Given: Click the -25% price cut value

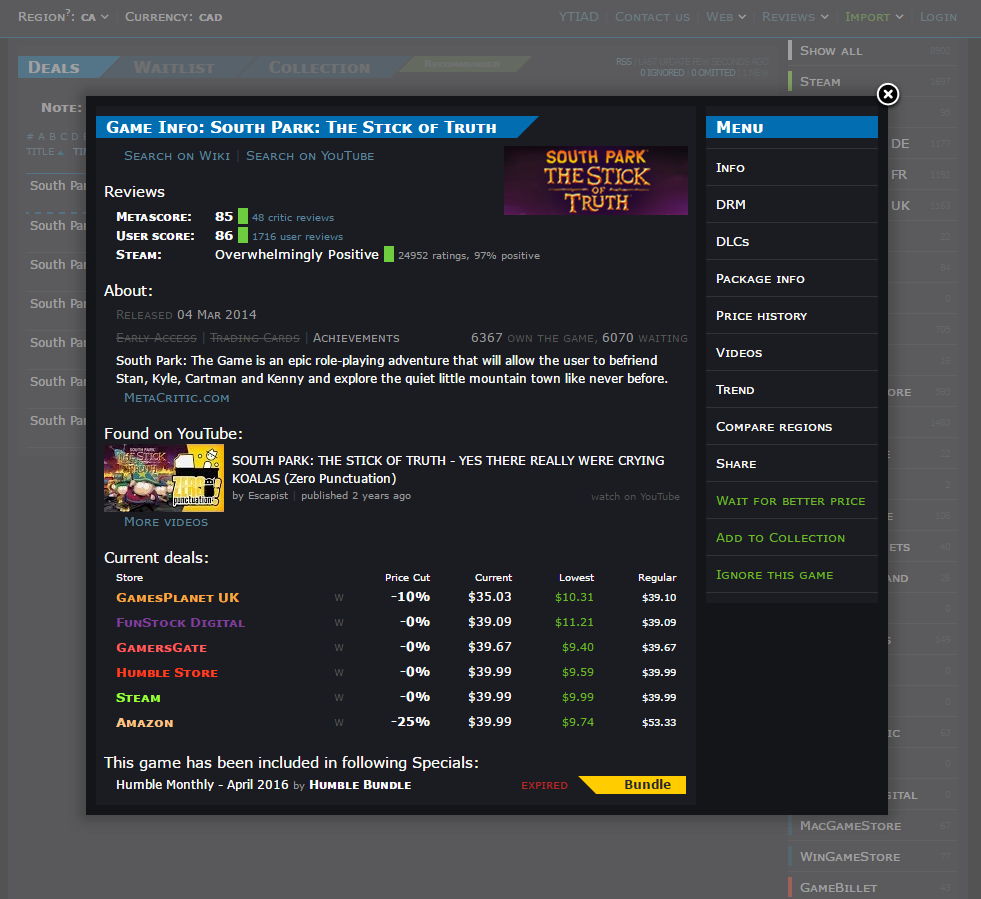Looking at the screenshot, I should (x=410, y=722).
